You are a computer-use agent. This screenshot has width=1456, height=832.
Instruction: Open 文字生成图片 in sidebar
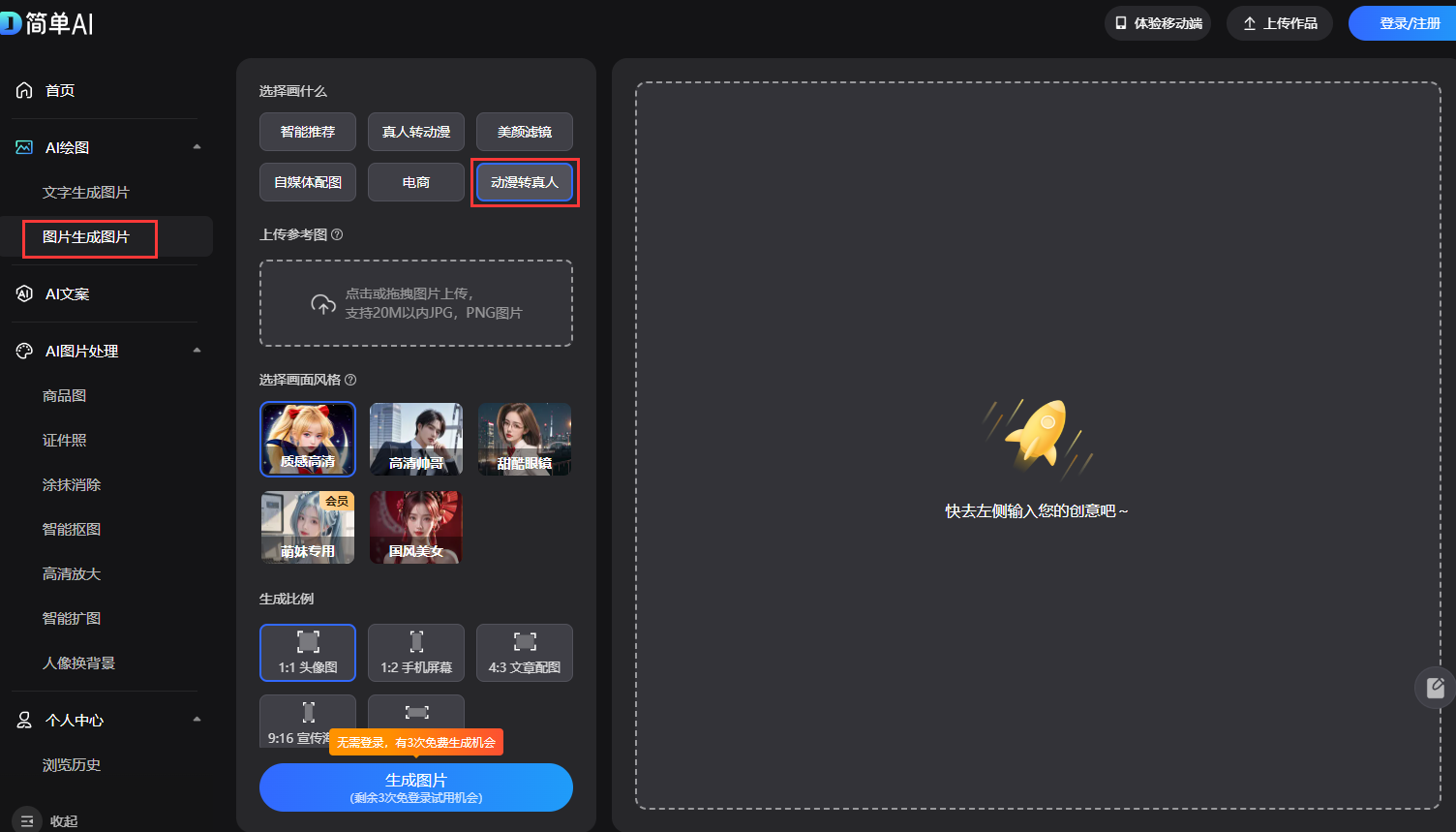coord(86,193)
